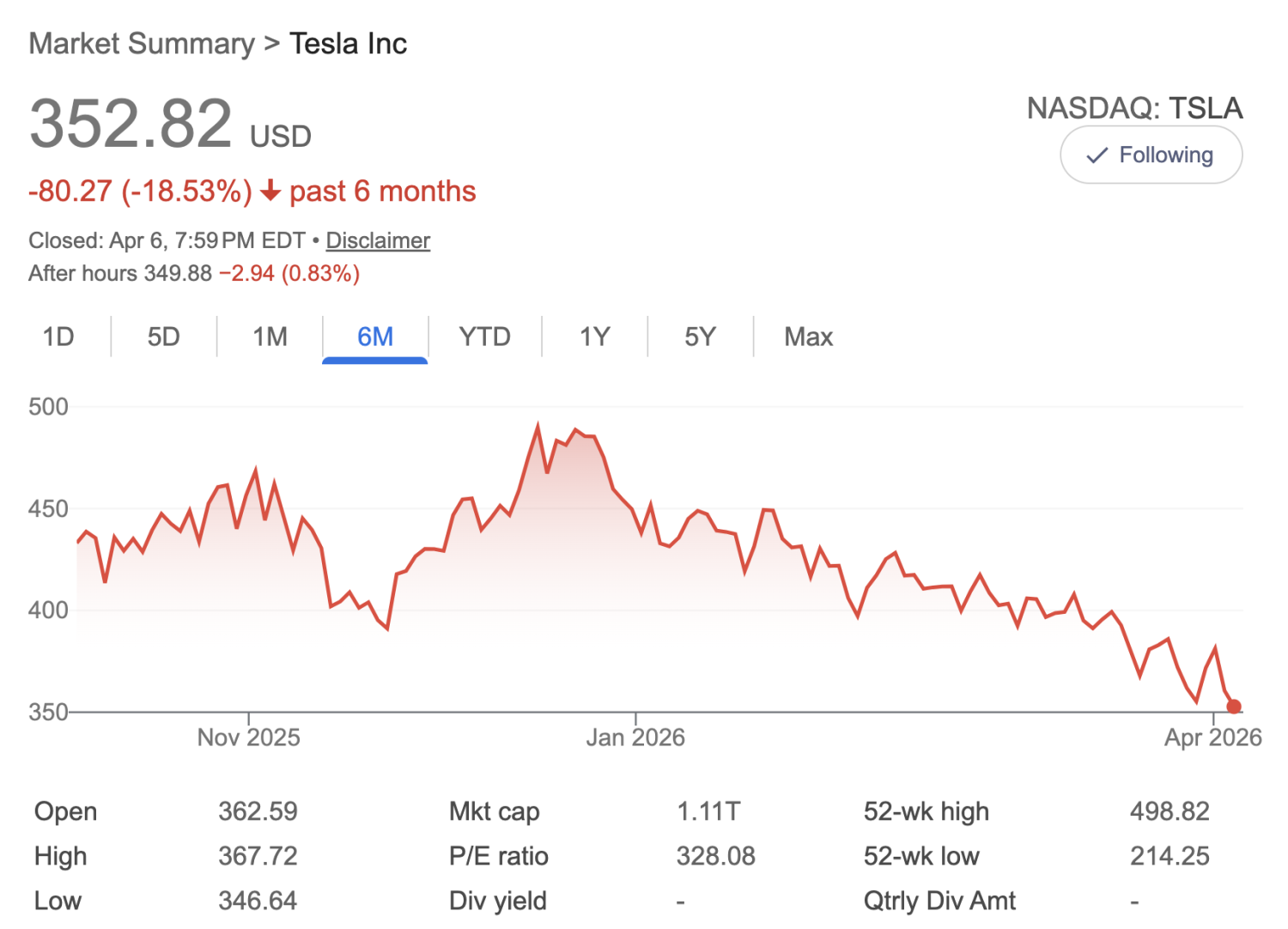Click the 52-wk high value 498.82
Image resolution: width=1288 pixels, height=929 pixels.
(1170, 811)
